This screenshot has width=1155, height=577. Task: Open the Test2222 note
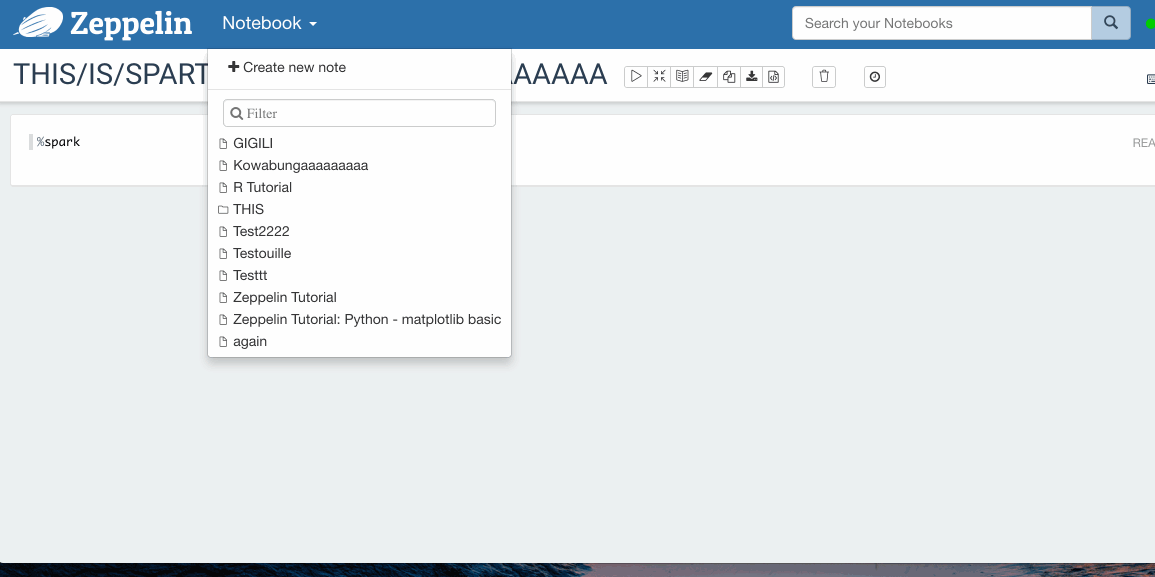pyautogui.click(x=261, y=231)
